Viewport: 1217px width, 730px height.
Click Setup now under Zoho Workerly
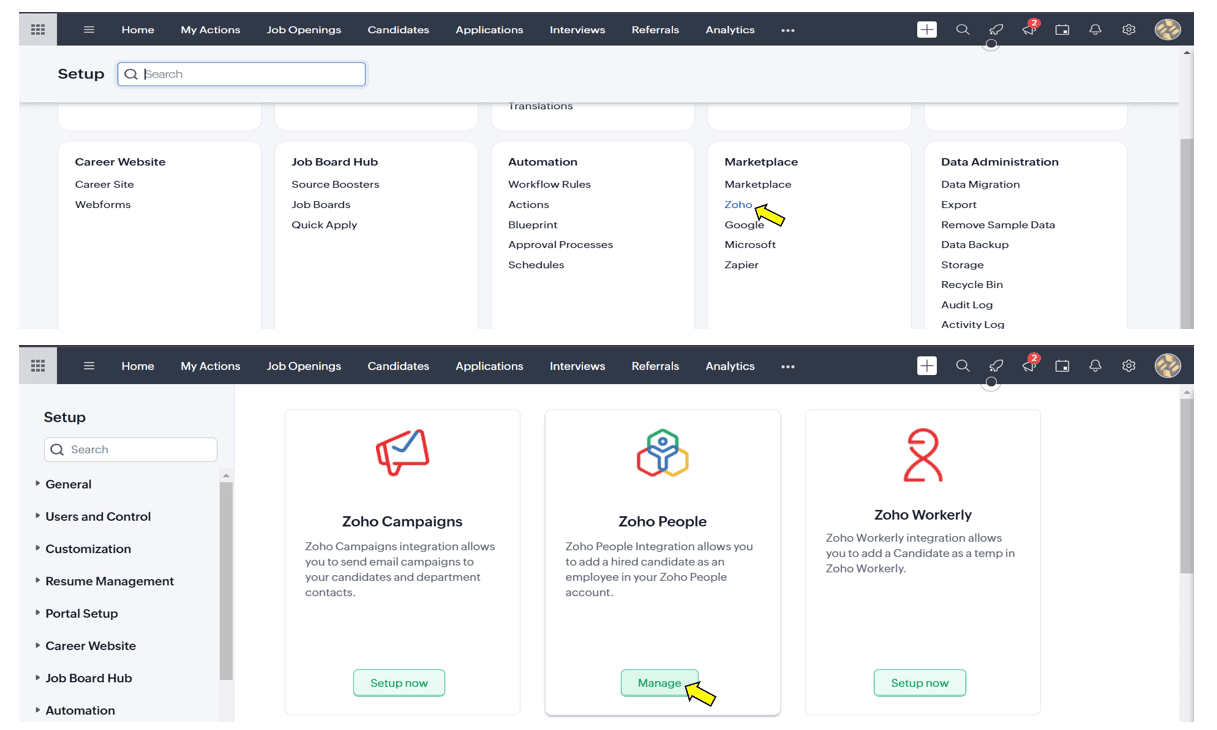[920, 683]
